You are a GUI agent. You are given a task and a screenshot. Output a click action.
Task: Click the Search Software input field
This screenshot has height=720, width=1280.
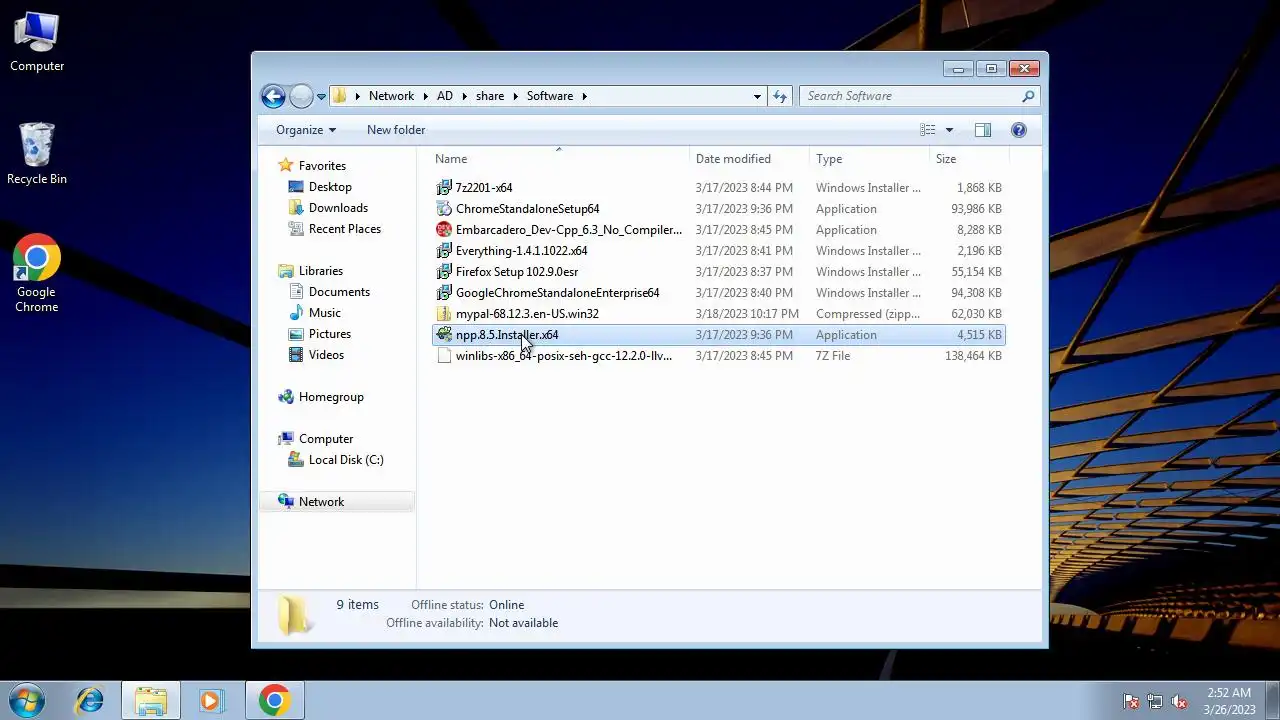click(909, 96)
